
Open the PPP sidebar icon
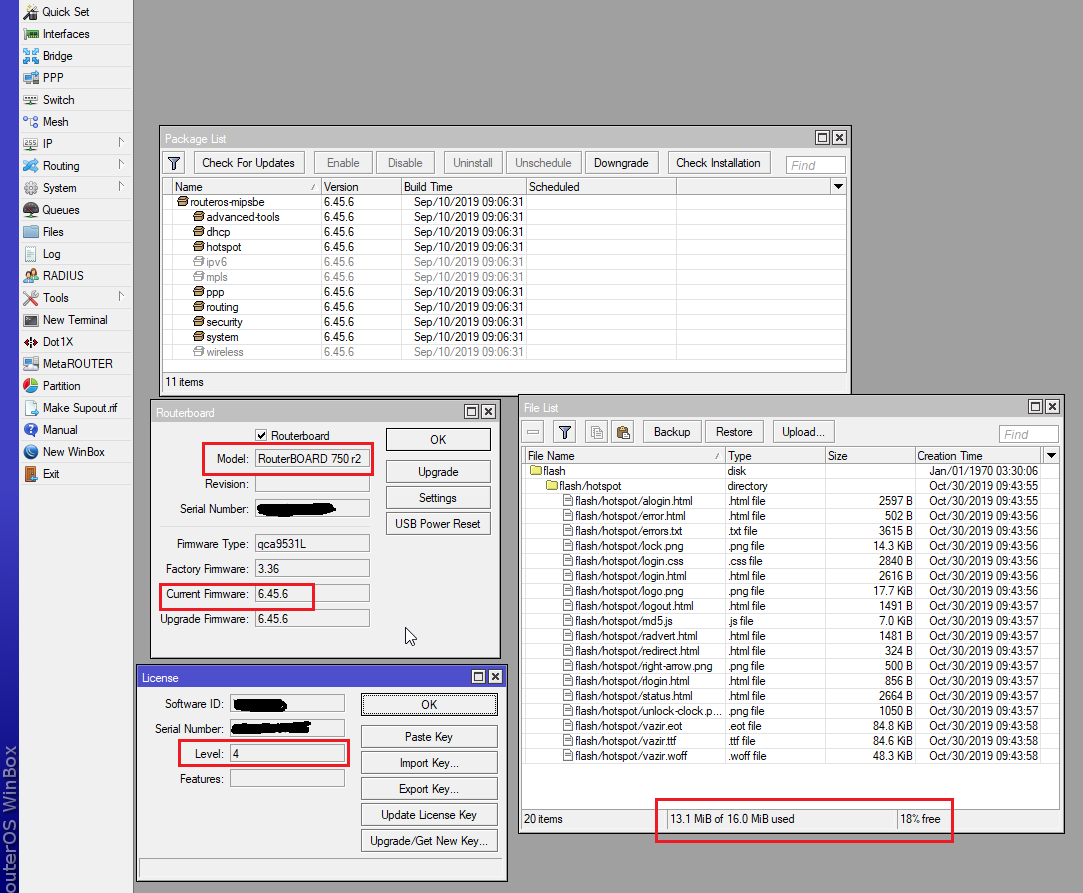[x=31, y=78]
